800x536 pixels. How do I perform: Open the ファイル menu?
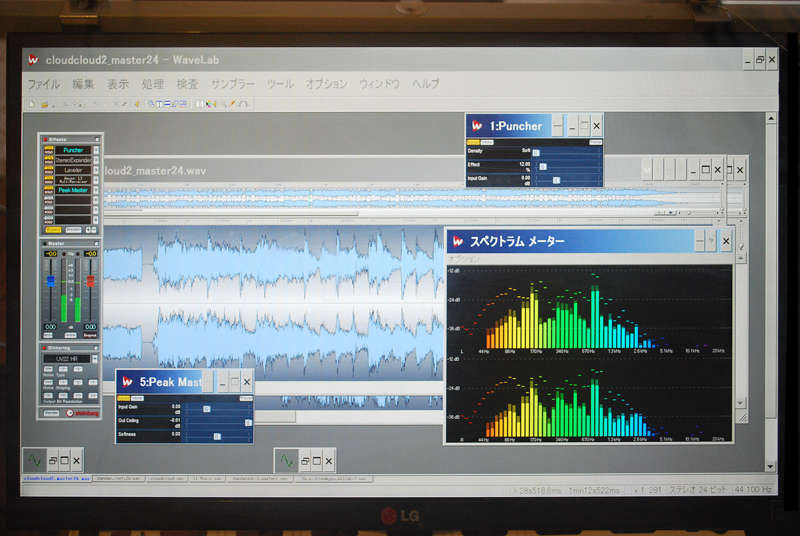click(43, 84)
